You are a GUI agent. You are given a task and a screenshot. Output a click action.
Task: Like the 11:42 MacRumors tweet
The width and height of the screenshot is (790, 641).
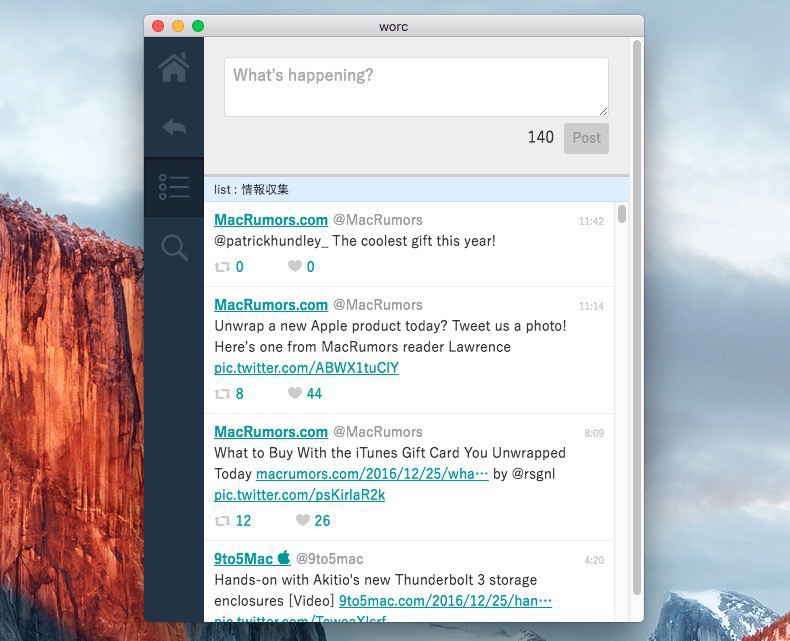[295, 266]
